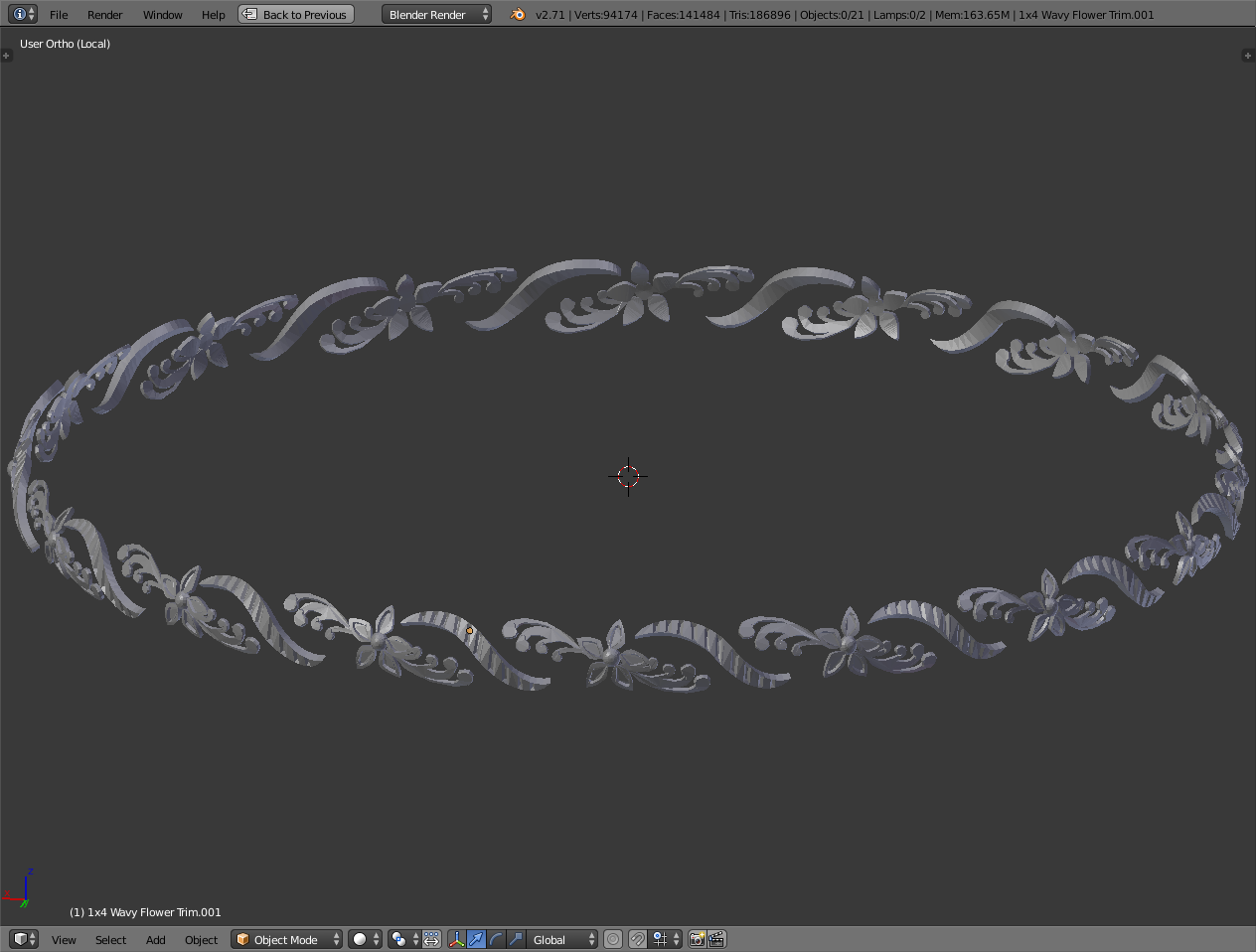1256x952 pixels.
Task: Toggle proportional editing circle icon
Action: point(613,939)
